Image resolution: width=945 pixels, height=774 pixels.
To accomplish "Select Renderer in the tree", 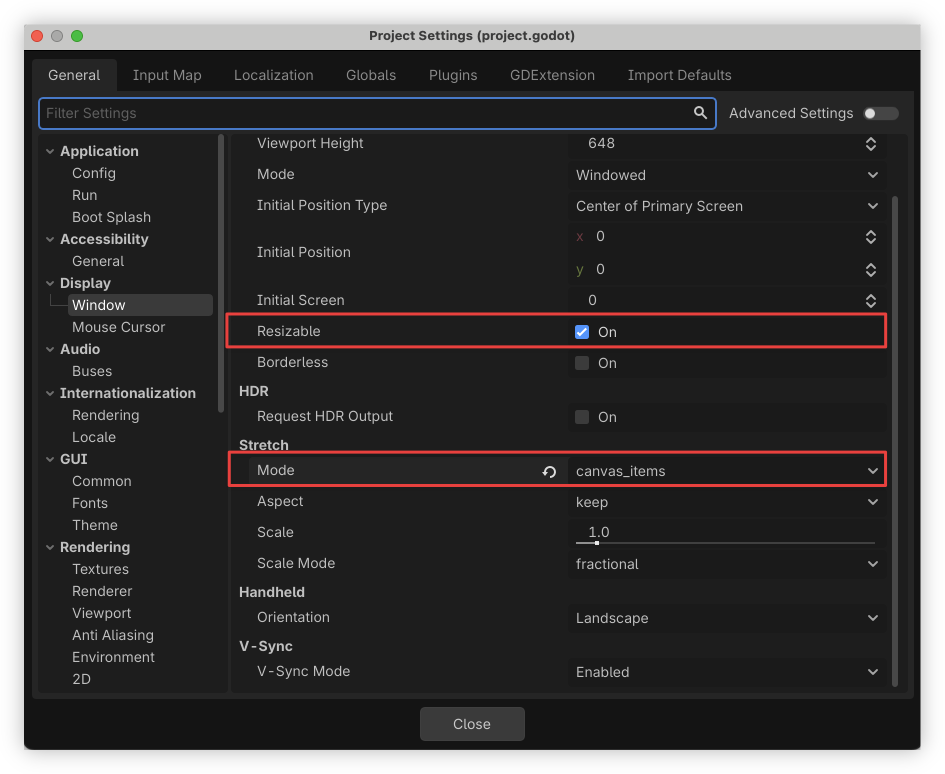I will (102, 591).
